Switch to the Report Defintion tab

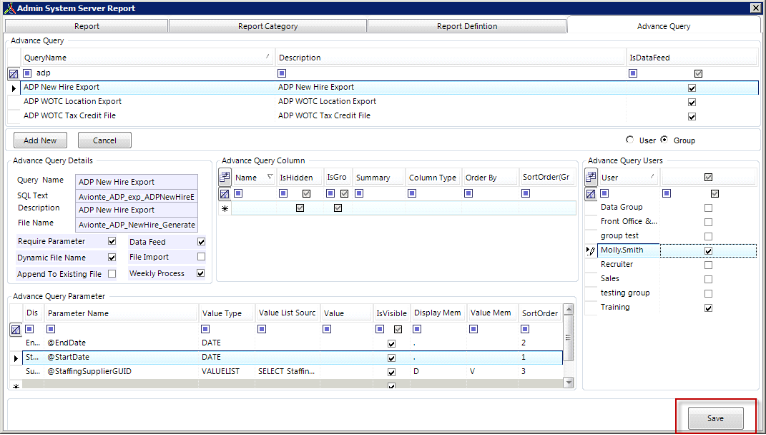pyautogui.click(x=467, y=26)
